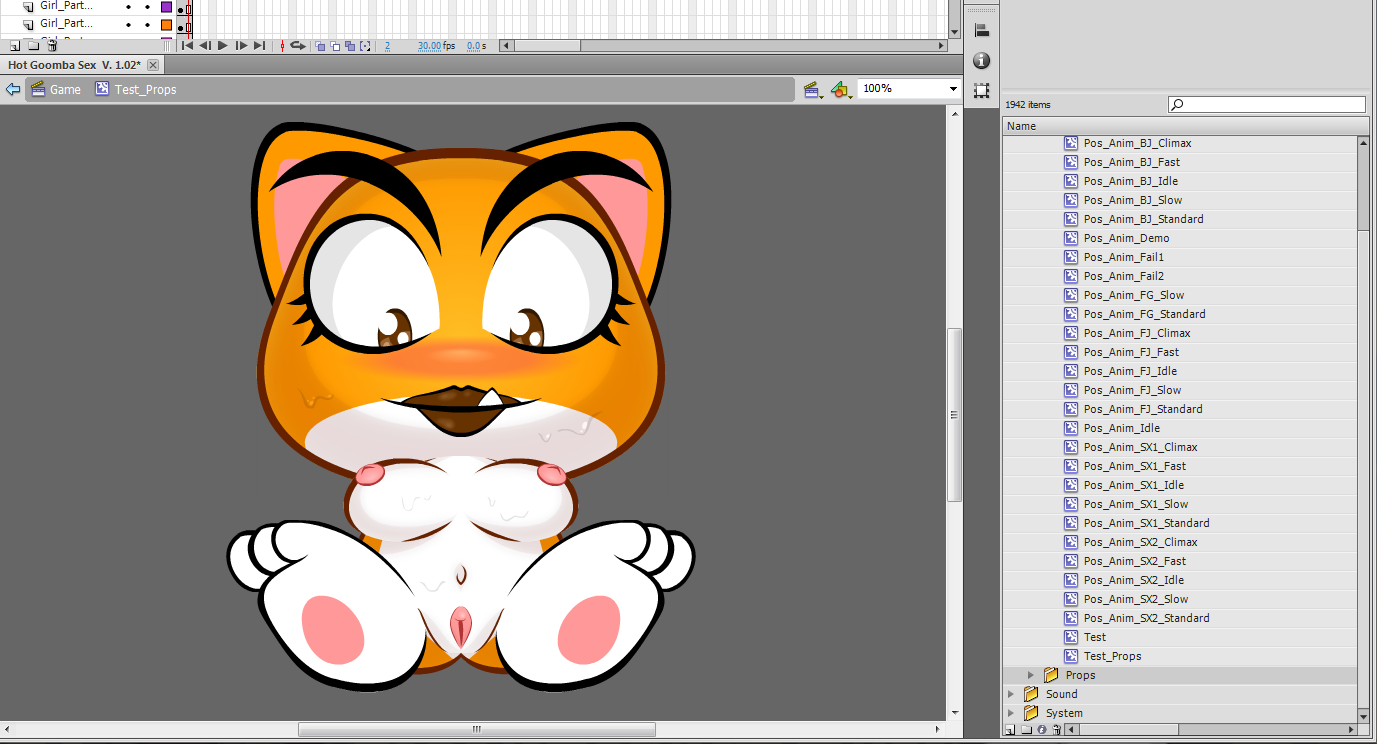Play the timeline animation
The height and width of the screenshot is (744, 1377).
[x=223, y=46]
